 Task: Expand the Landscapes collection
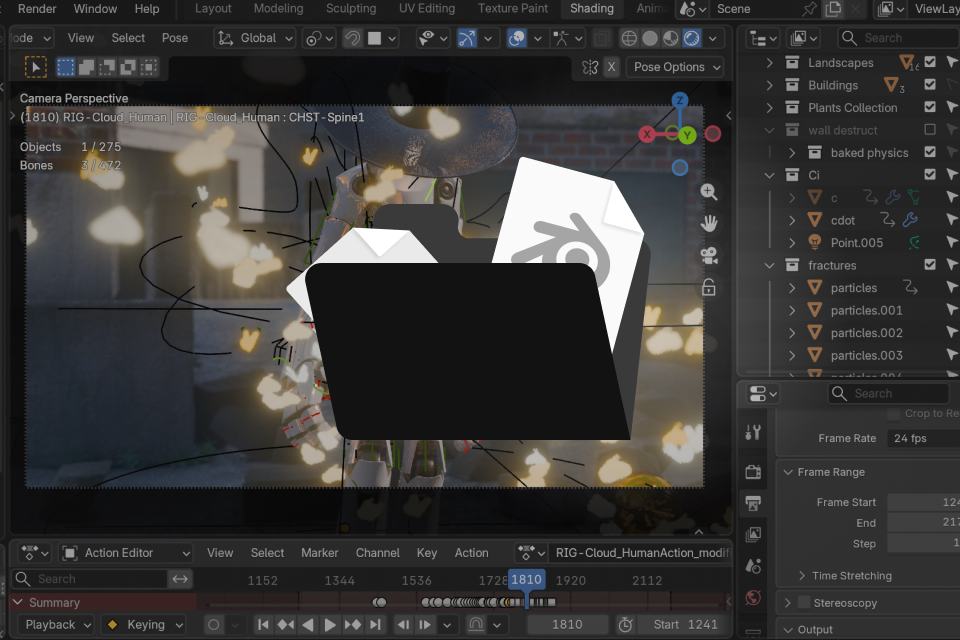click(770, 62)
